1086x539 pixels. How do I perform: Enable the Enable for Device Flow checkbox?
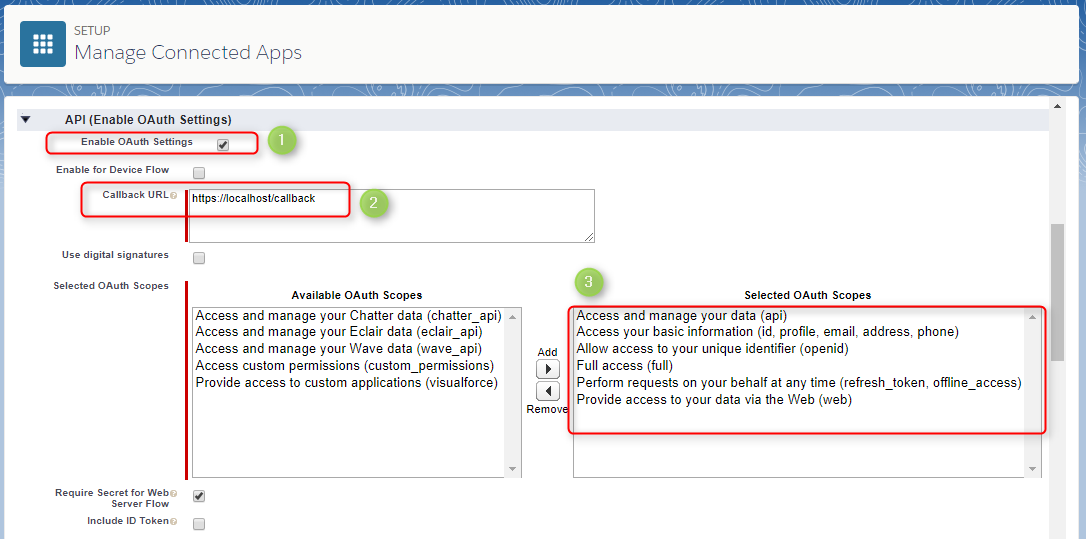199,172
